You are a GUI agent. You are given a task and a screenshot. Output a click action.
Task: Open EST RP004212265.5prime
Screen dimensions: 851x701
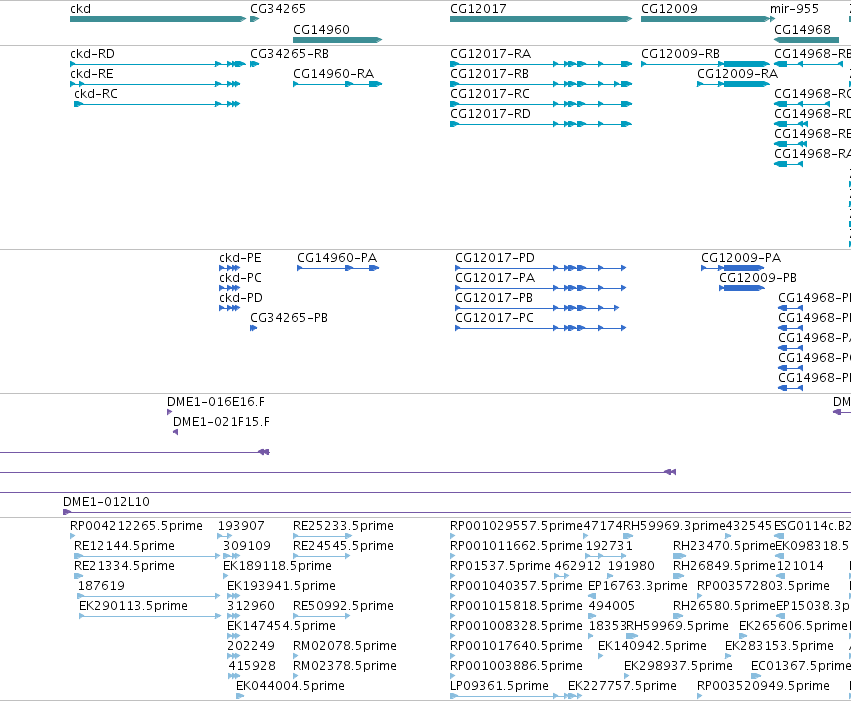click(136, 526)
